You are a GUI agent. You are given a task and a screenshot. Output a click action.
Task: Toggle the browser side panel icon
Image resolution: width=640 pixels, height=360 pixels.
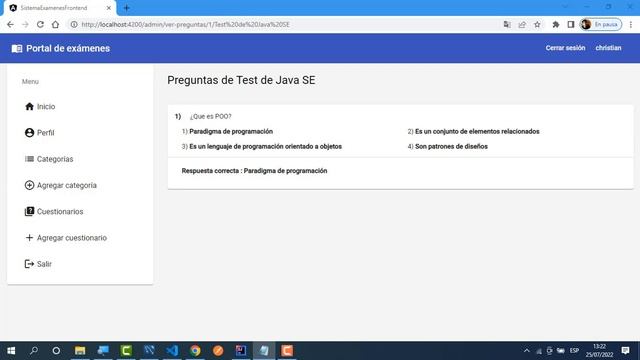(x=571, y=24)
